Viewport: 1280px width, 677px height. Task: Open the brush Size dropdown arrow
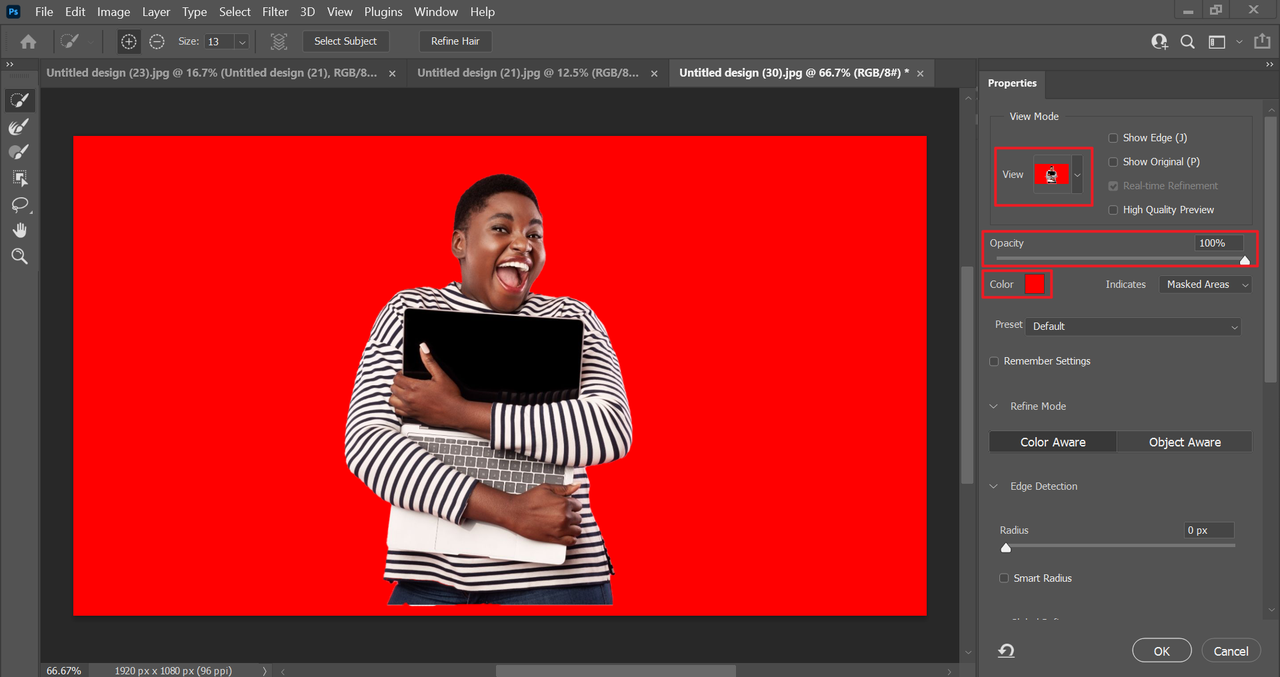[x=241, y=42]
